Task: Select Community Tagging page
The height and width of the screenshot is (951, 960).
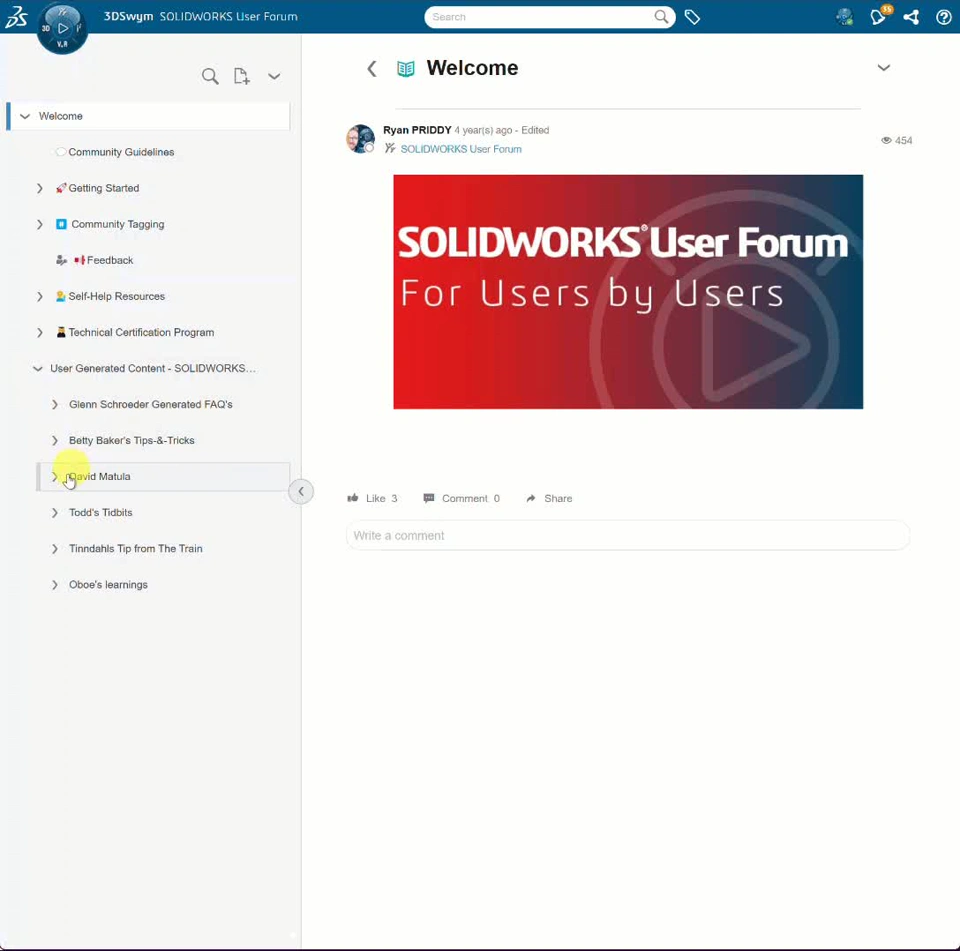Action: pyautogui.click(x=118, y=224)
